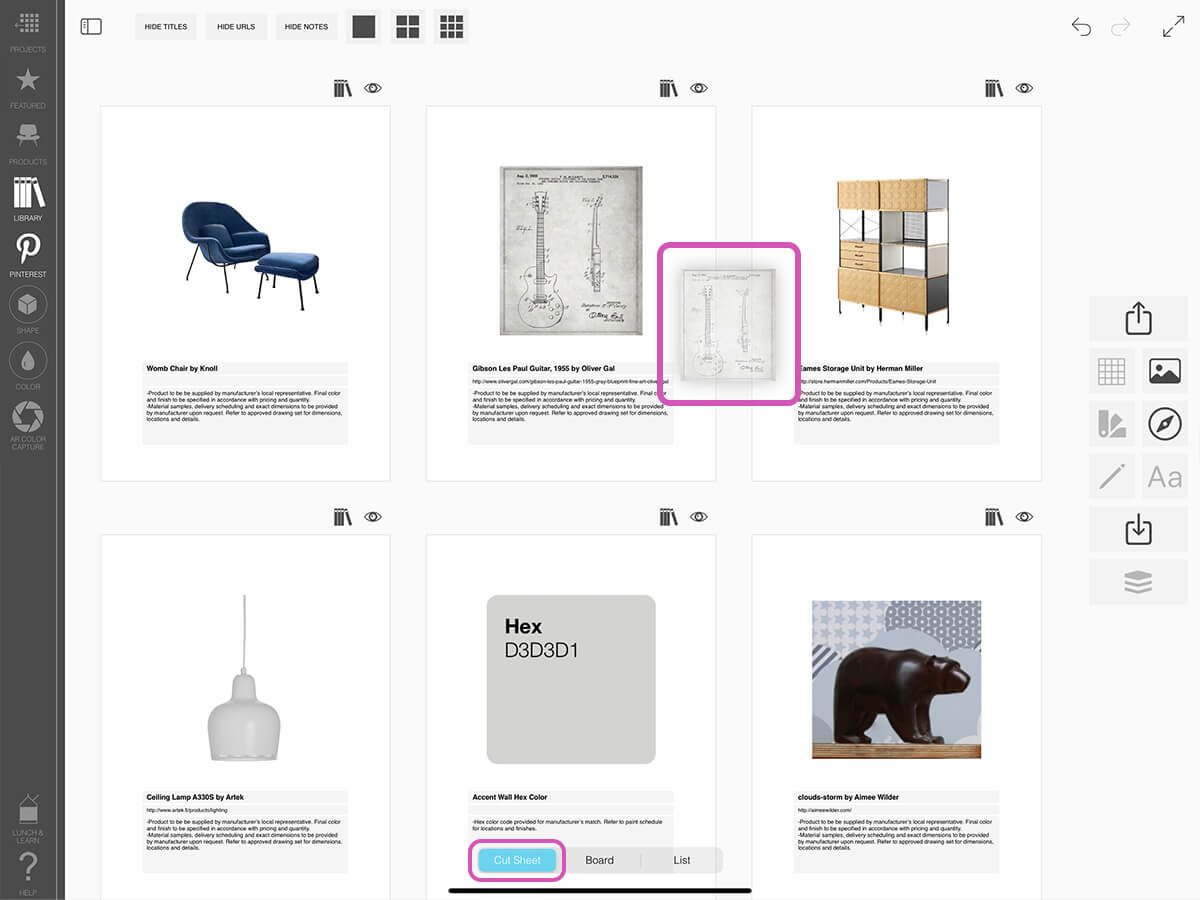Select the Hex D3D3D1 color swatch
Image resolution: width=1200 pixels, height=900 pixels.
[570, 679]
